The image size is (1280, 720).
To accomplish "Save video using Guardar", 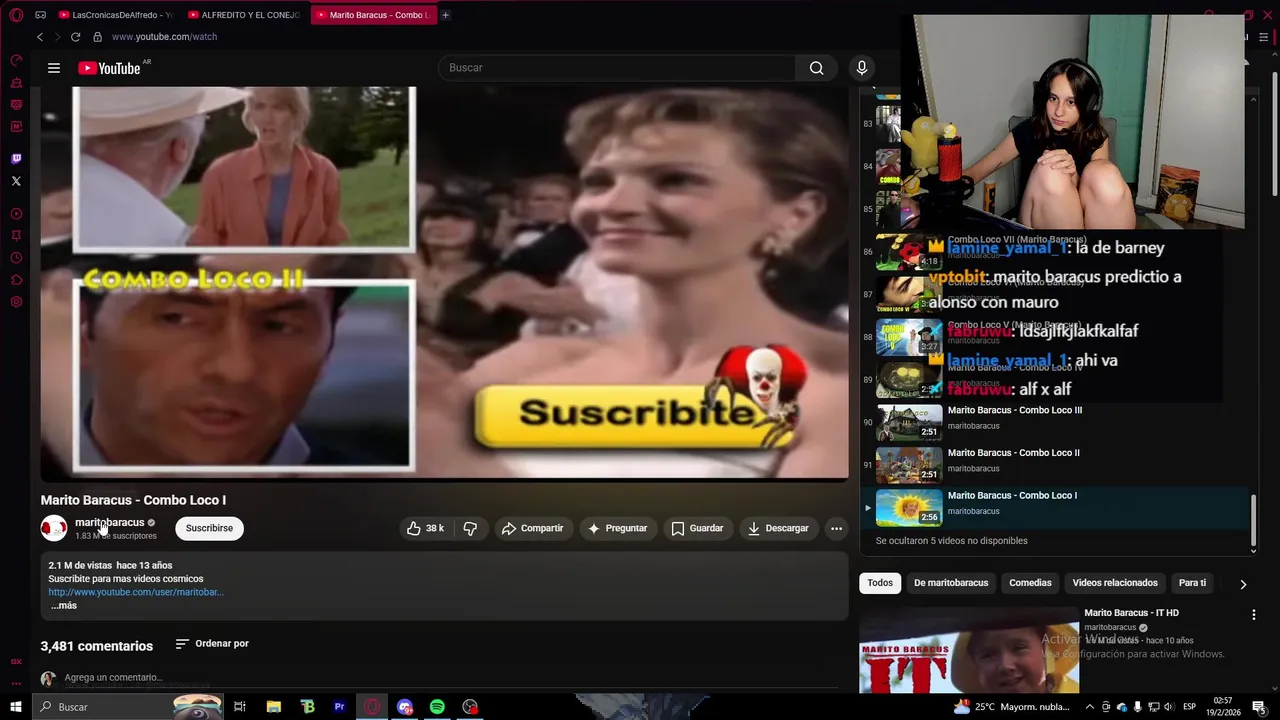I will pyautogui.click(x=697, y=528).
